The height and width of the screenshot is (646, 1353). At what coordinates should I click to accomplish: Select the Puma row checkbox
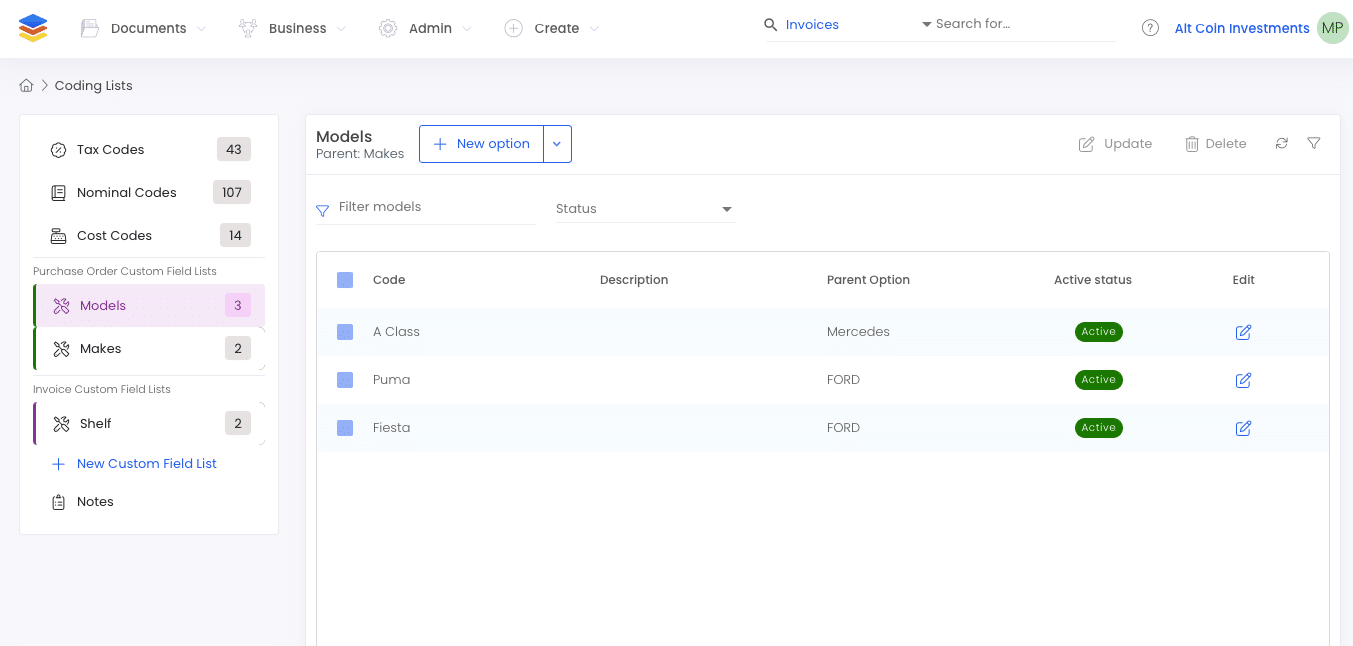pos(345,380)
